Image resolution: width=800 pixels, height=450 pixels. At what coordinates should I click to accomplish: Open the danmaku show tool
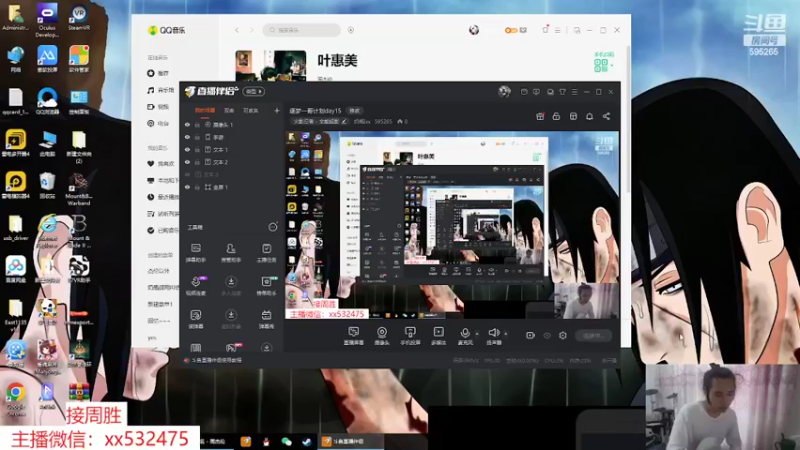coord(266,319)
